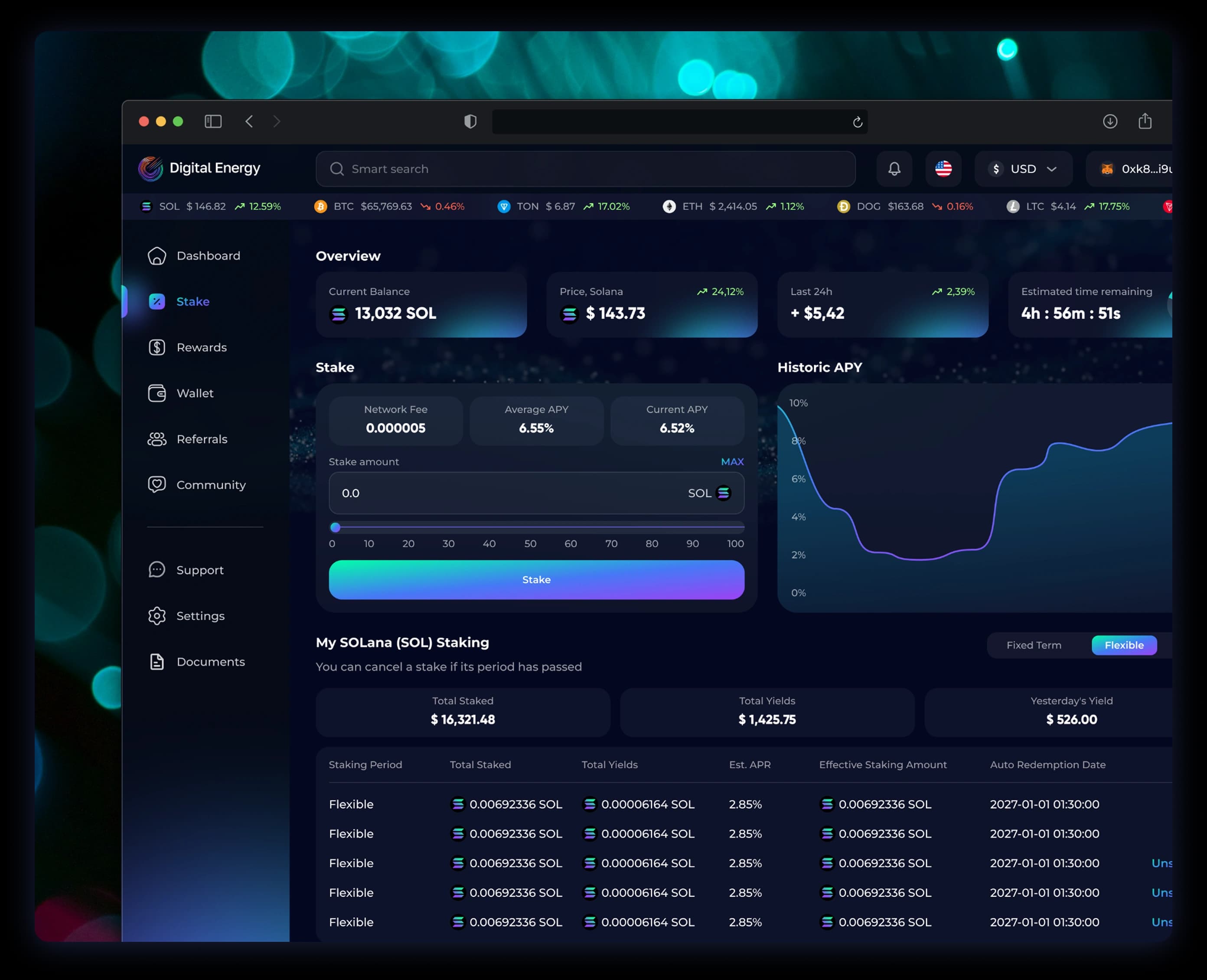Screen dimensions: 1207x980
Task: Click the notification bell icon
Action: [x=894, y=169]
